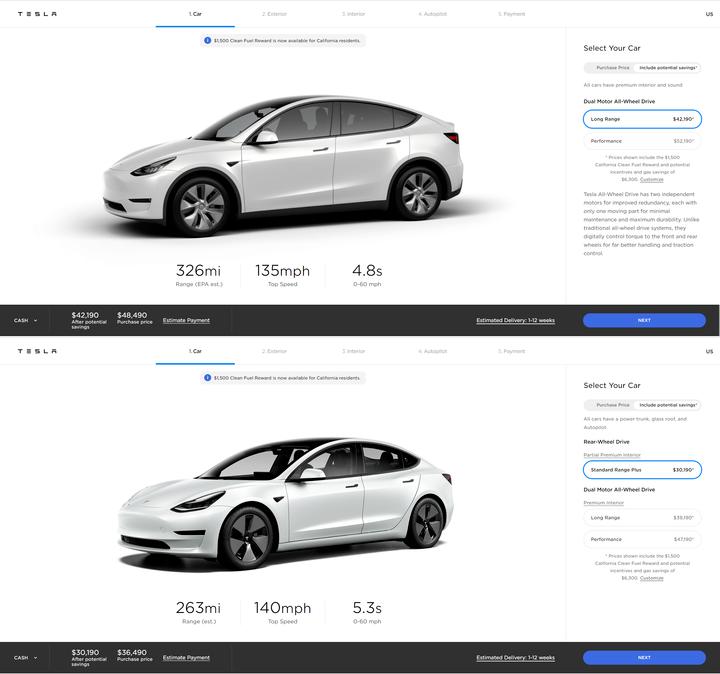Switch to 5. Payment tab on 326mi page

point(512,14)
